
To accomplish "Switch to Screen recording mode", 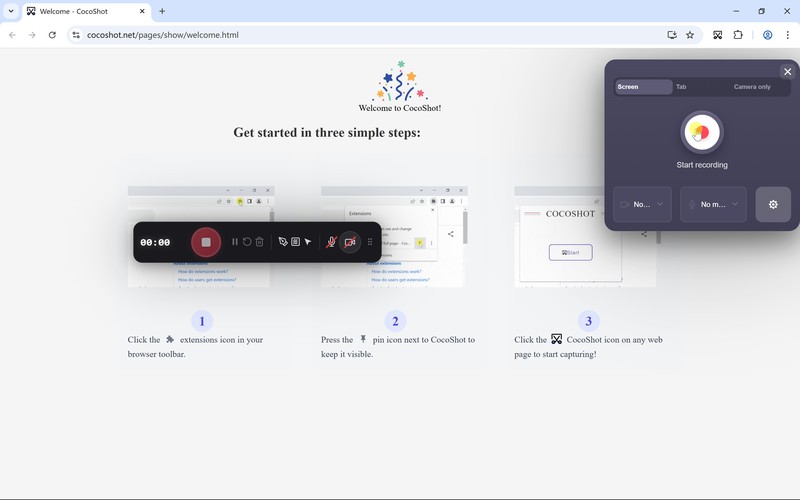I will point(642,87).
